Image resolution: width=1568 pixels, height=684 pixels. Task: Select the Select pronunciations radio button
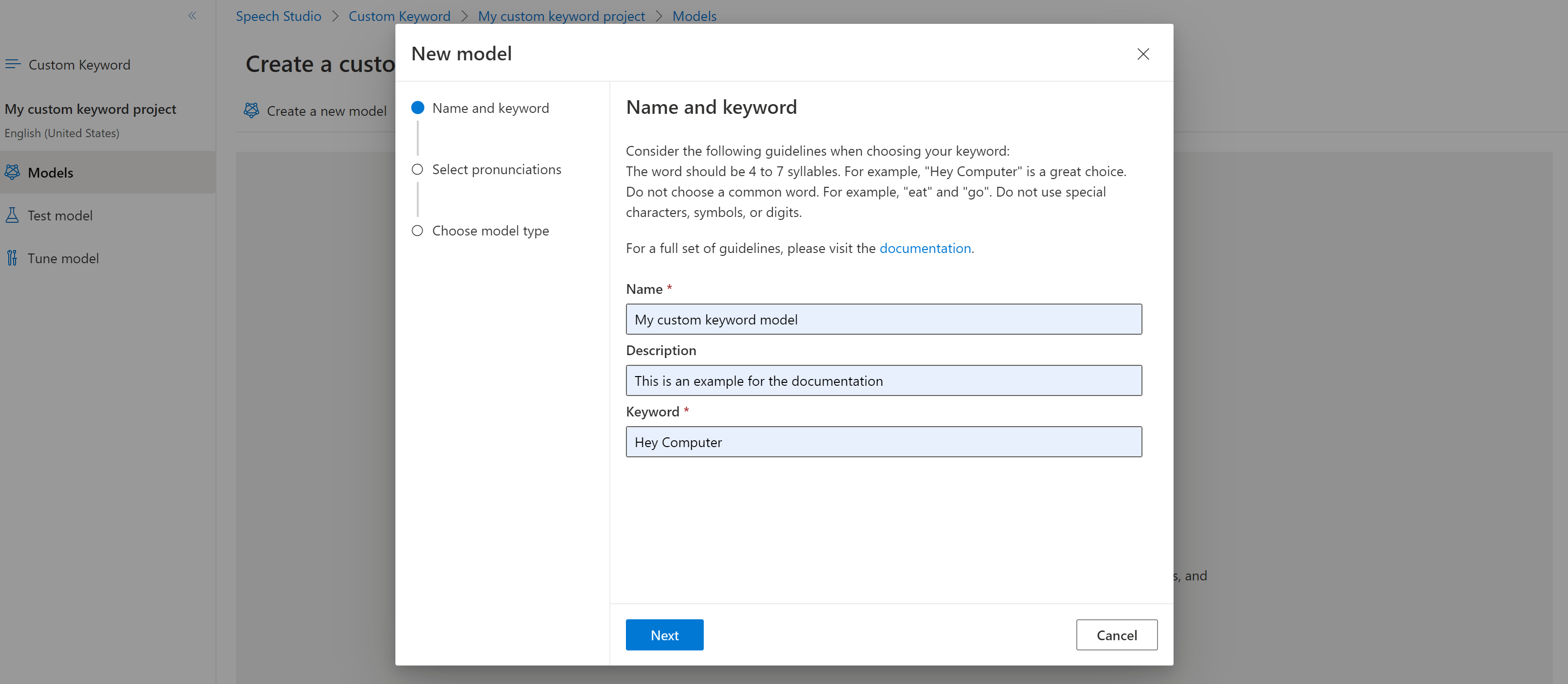417,169
